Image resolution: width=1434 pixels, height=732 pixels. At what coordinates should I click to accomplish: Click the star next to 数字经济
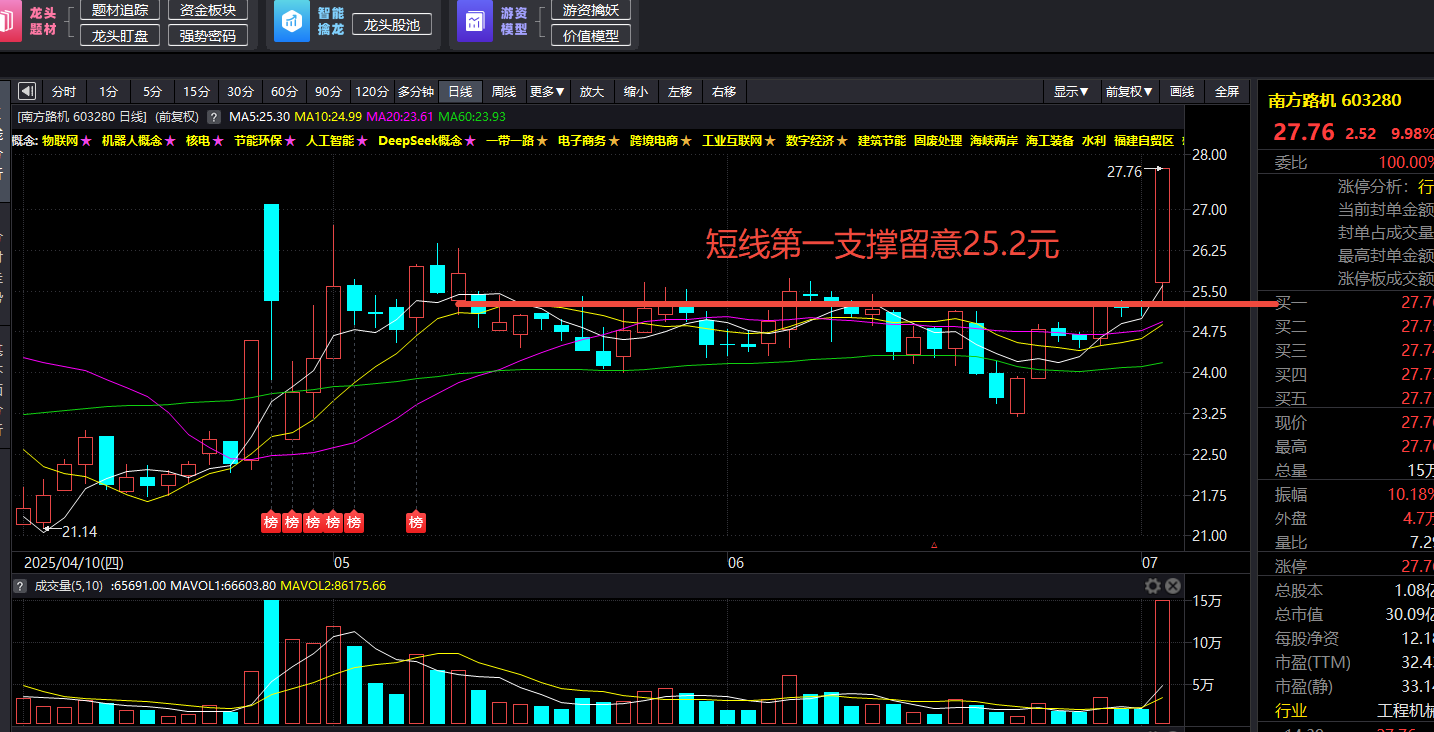click(842, 141)
